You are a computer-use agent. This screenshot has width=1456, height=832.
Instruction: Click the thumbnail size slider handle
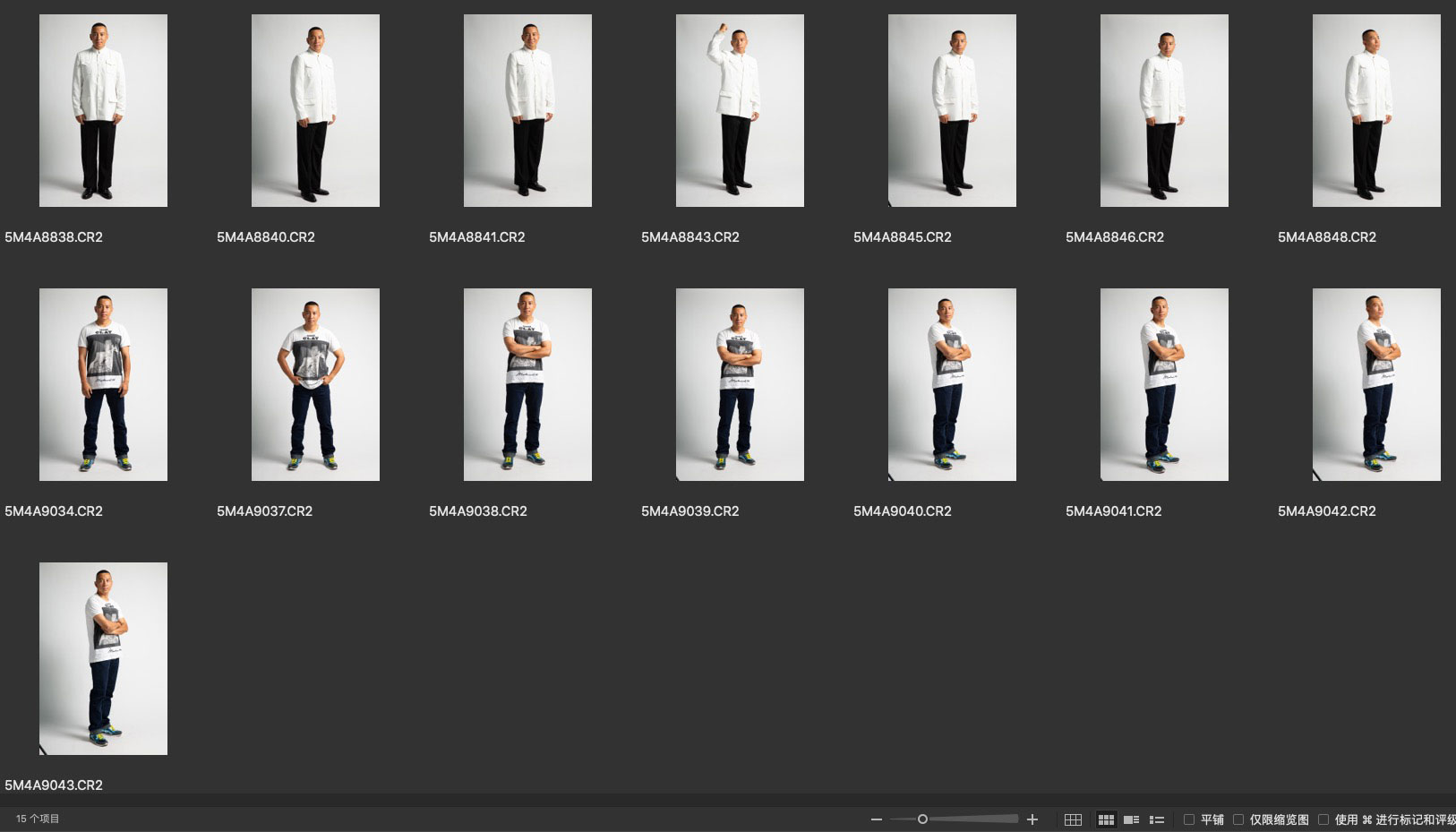click(x=922, y=819)
